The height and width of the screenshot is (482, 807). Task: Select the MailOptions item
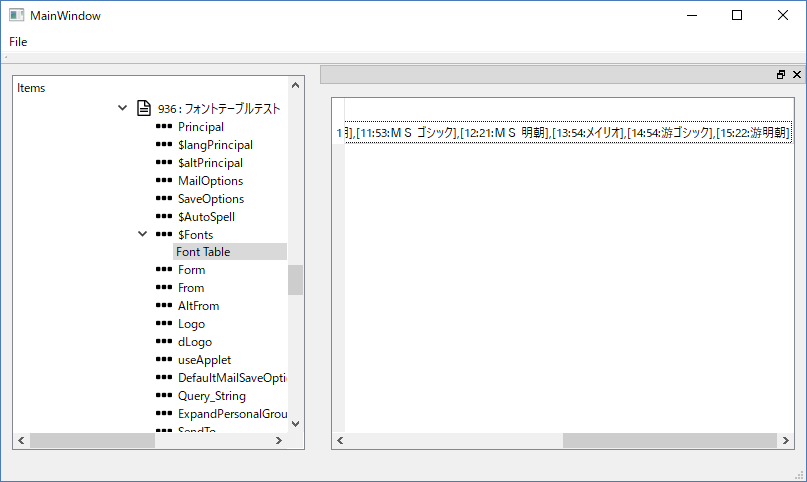tap(210, 181)
